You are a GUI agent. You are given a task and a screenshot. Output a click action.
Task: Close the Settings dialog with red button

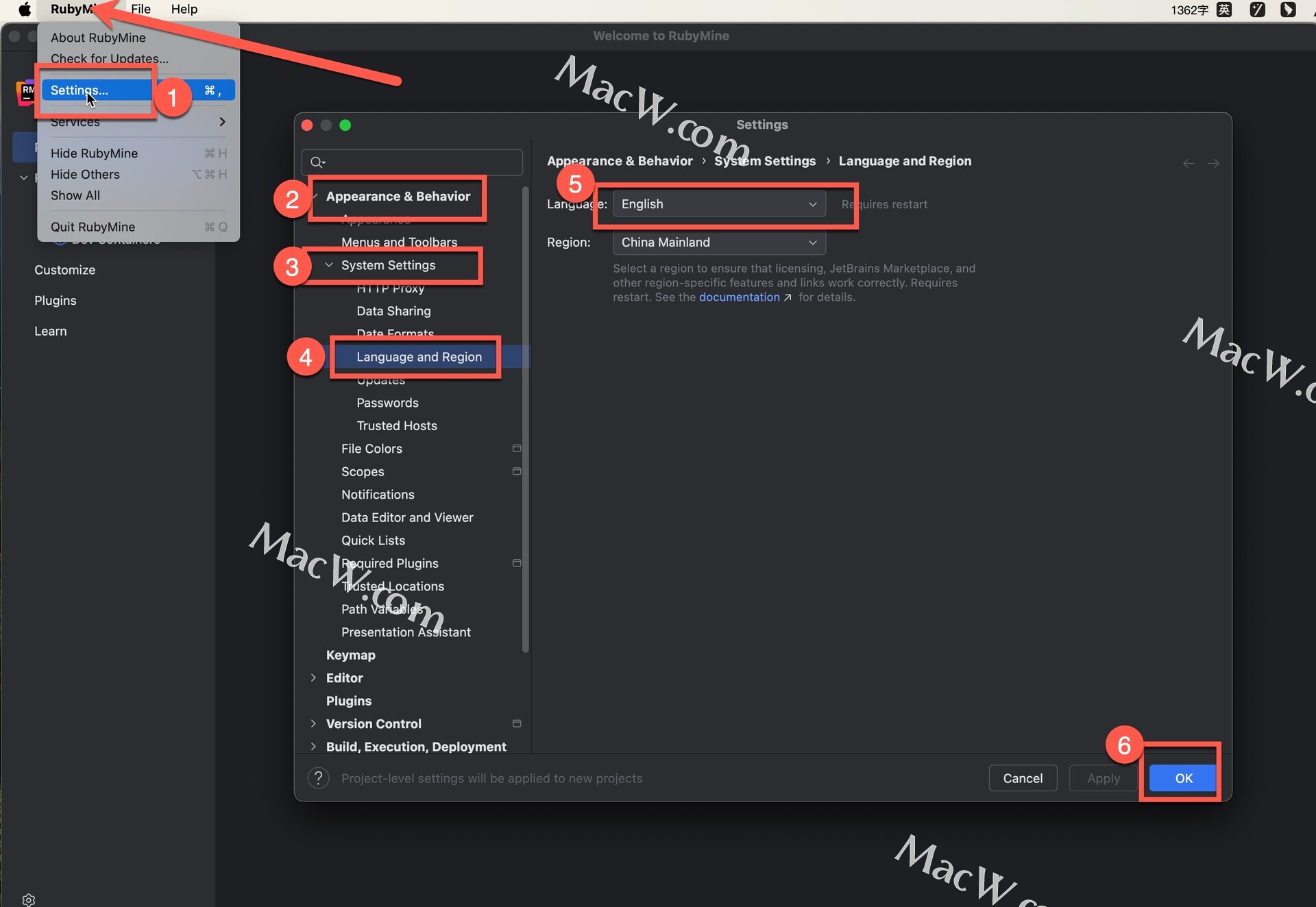(x=307, y=125)
